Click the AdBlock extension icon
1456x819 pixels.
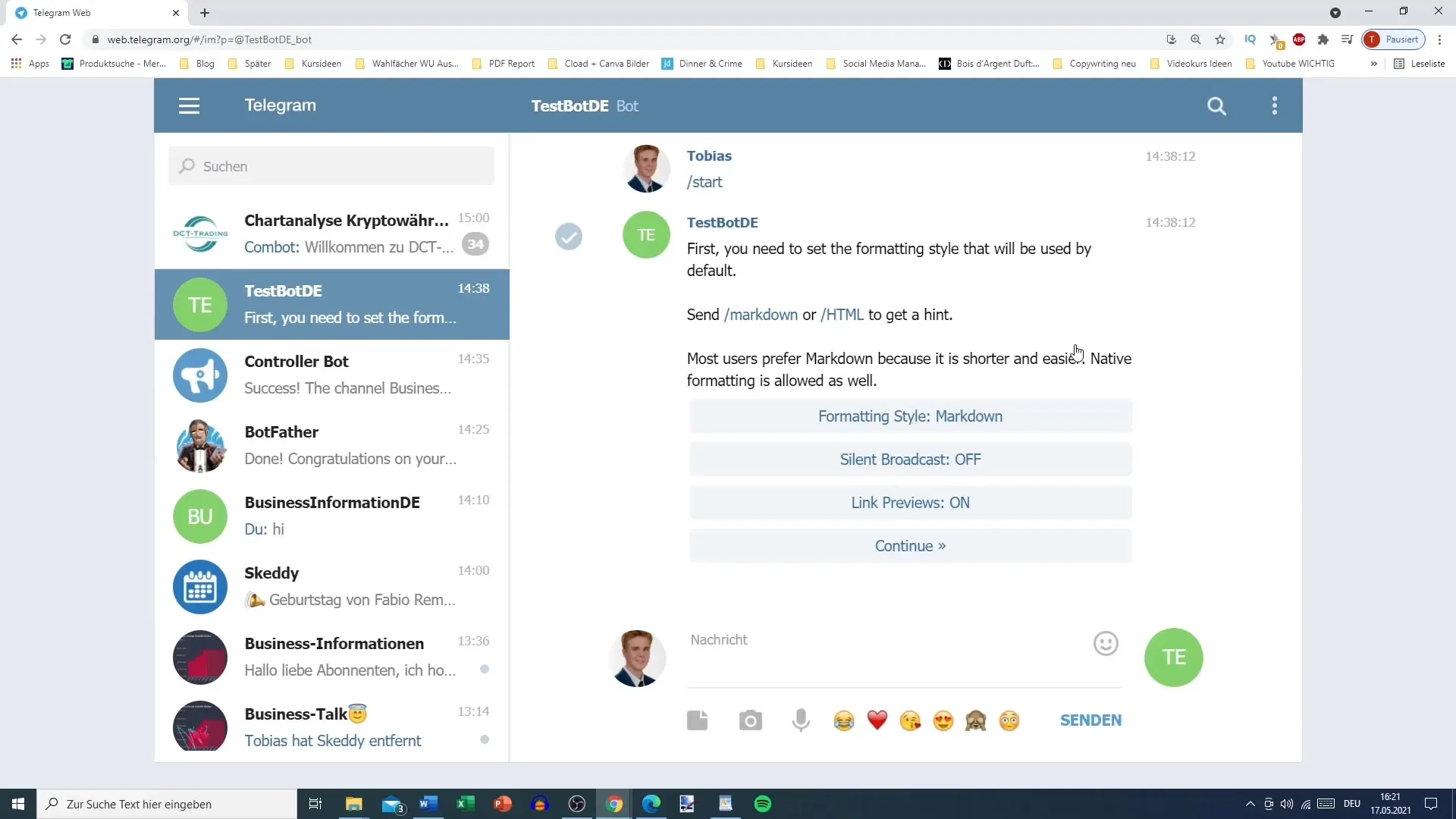click(1299, 39)
